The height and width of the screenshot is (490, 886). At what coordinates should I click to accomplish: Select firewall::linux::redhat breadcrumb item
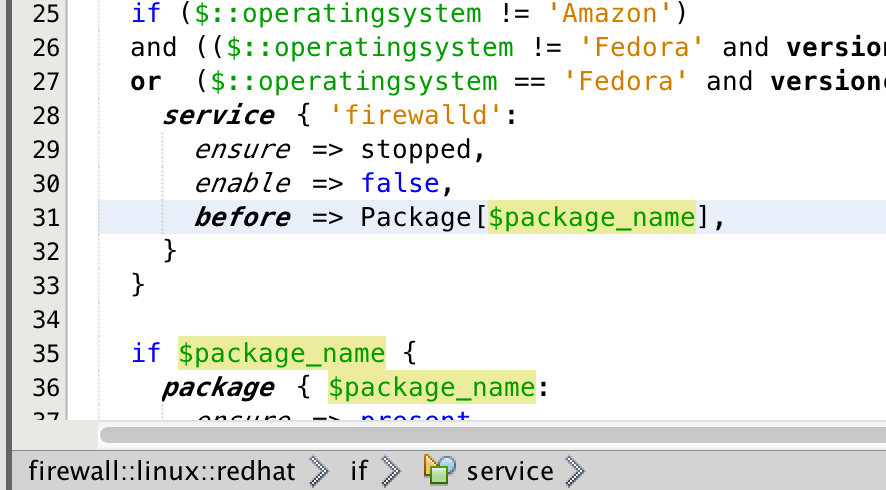point(162,471)
